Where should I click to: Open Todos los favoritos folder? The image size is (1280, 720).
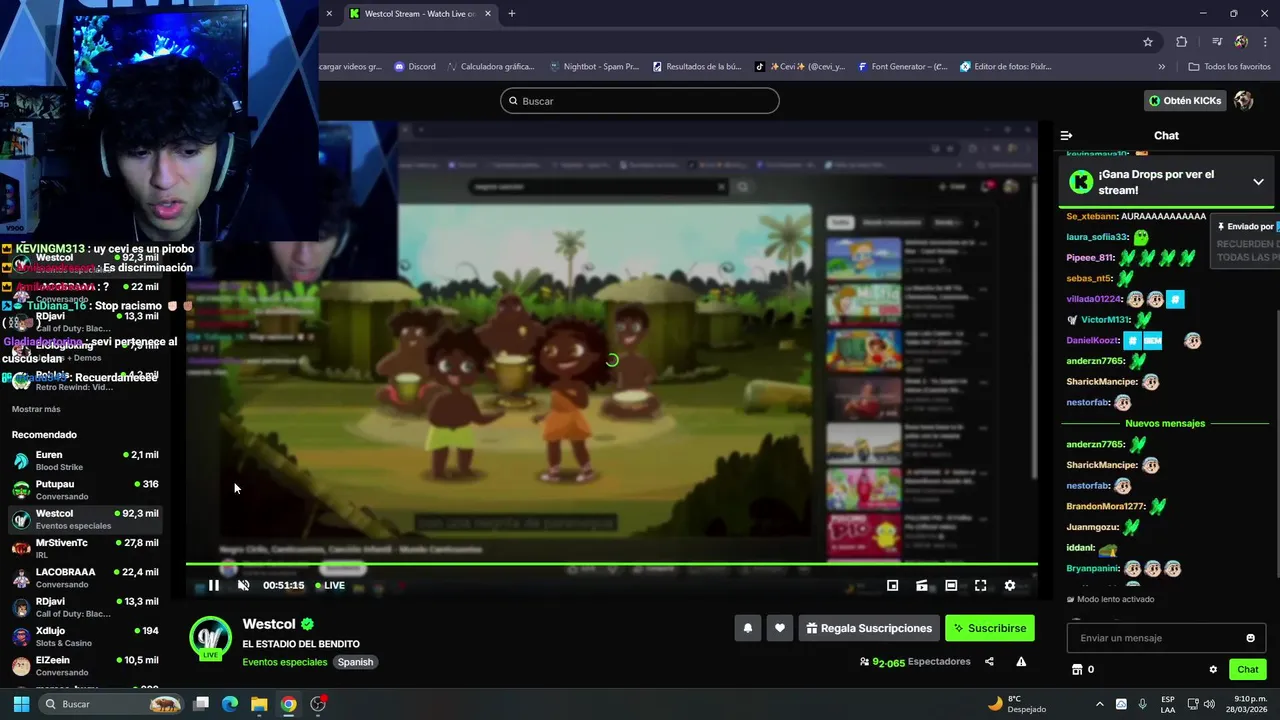1229,67
